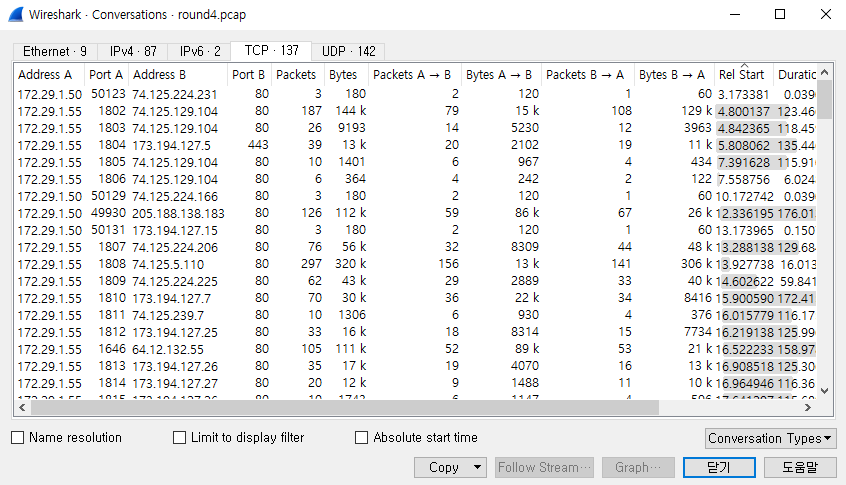
Task: Sort by the Rel Start column header
Action: coord(743,74)
